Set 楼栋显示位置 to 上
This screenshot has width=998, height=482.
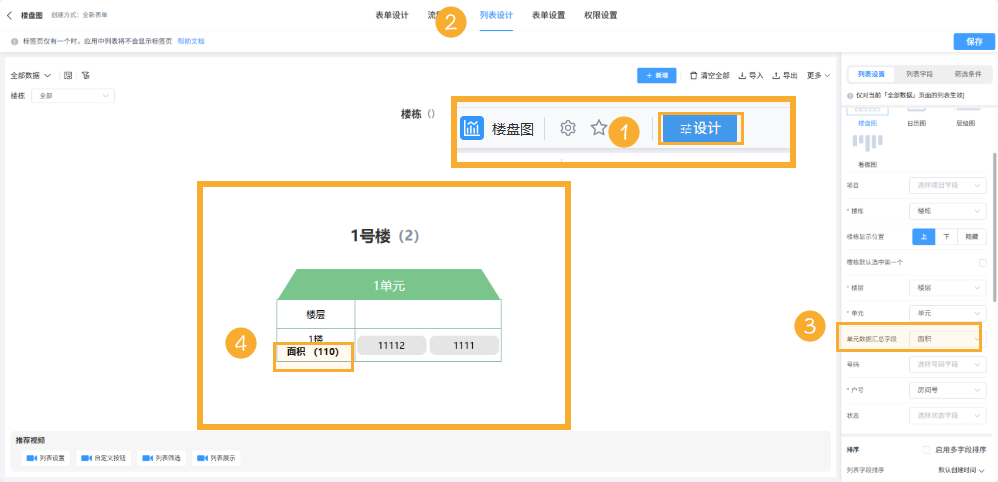(924, 236)
